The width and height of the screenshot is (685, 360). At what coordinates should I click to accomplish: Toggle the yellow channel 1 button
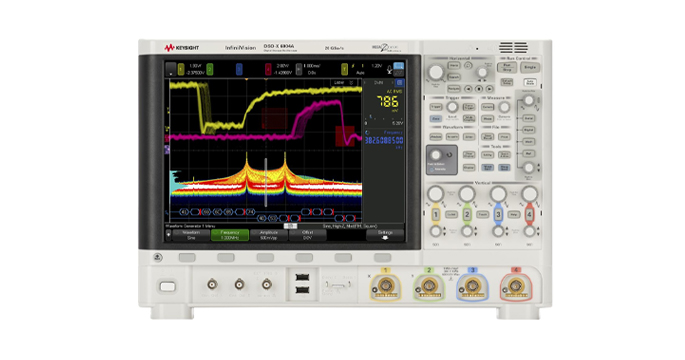[436, 214]
